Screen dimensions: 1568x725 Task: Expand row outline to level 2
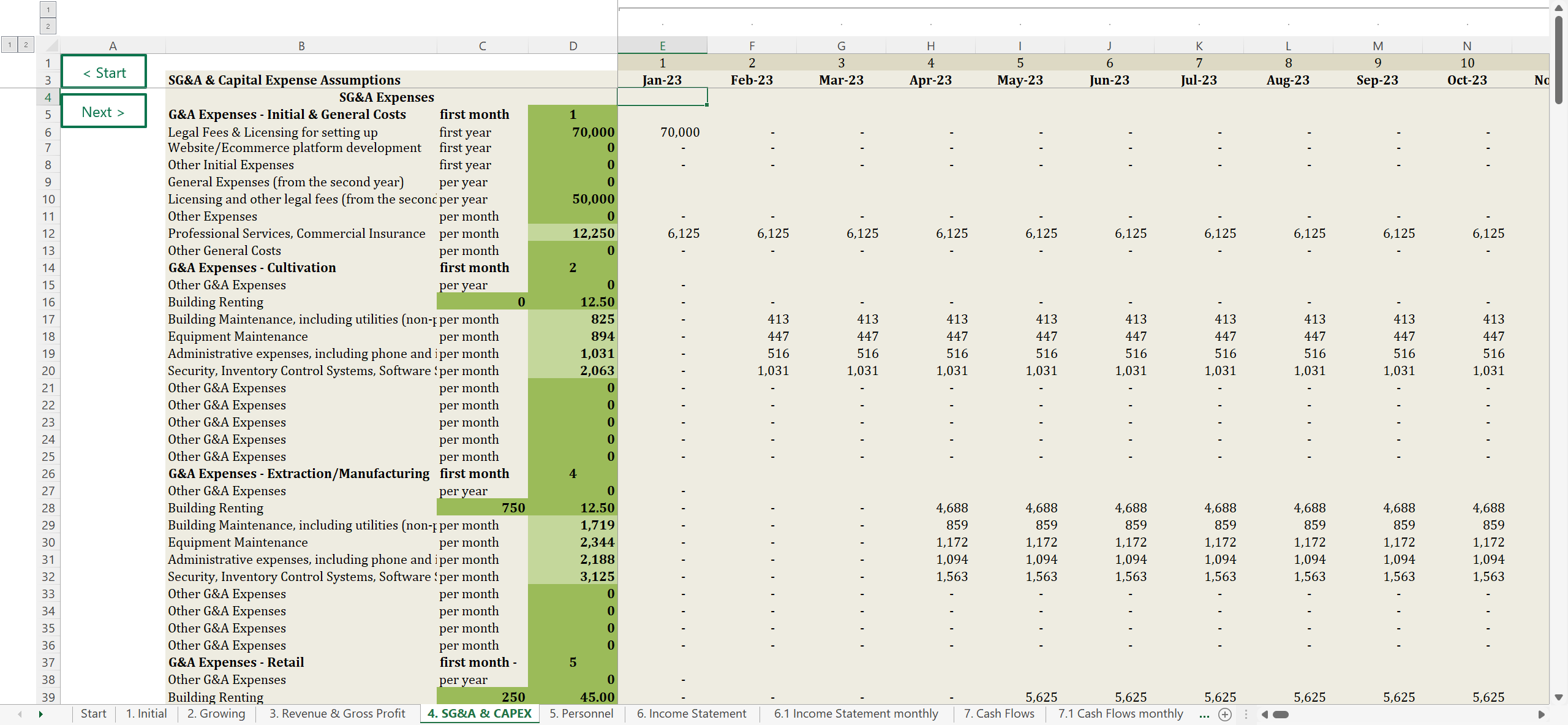point(26,45)
